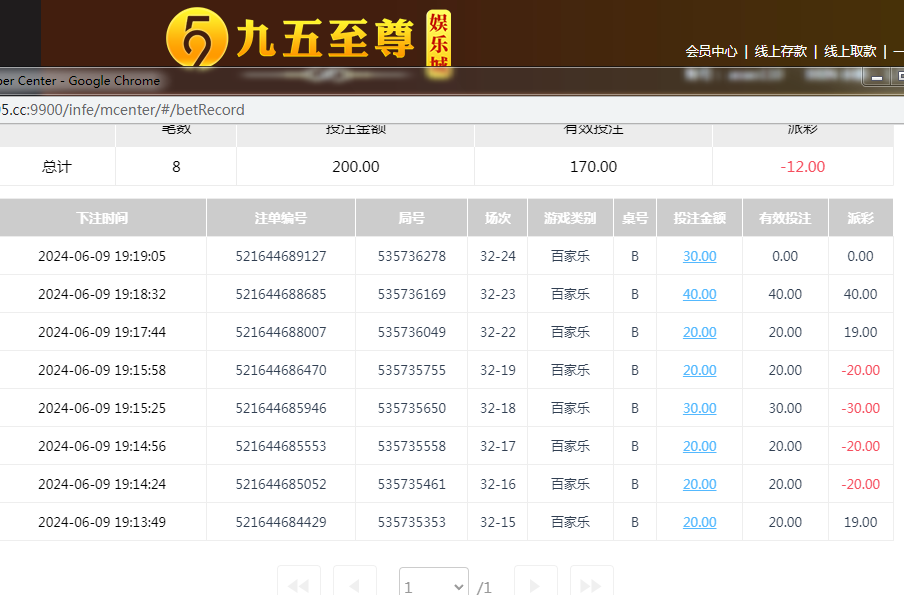Go to the previous page of records
Image resolution: width=904 pixels, height=595 pixels.
tap(354, 585)
